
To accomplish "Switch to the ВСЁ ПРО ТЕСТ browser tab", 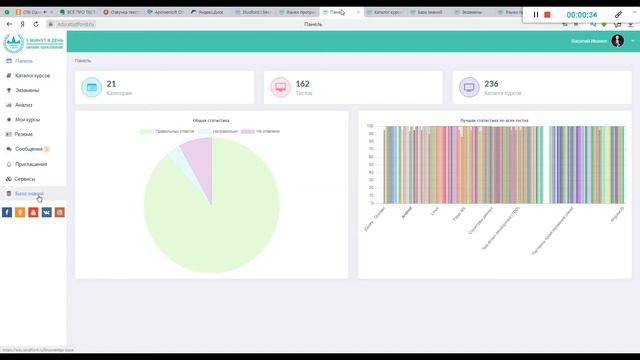I will 77,12.
